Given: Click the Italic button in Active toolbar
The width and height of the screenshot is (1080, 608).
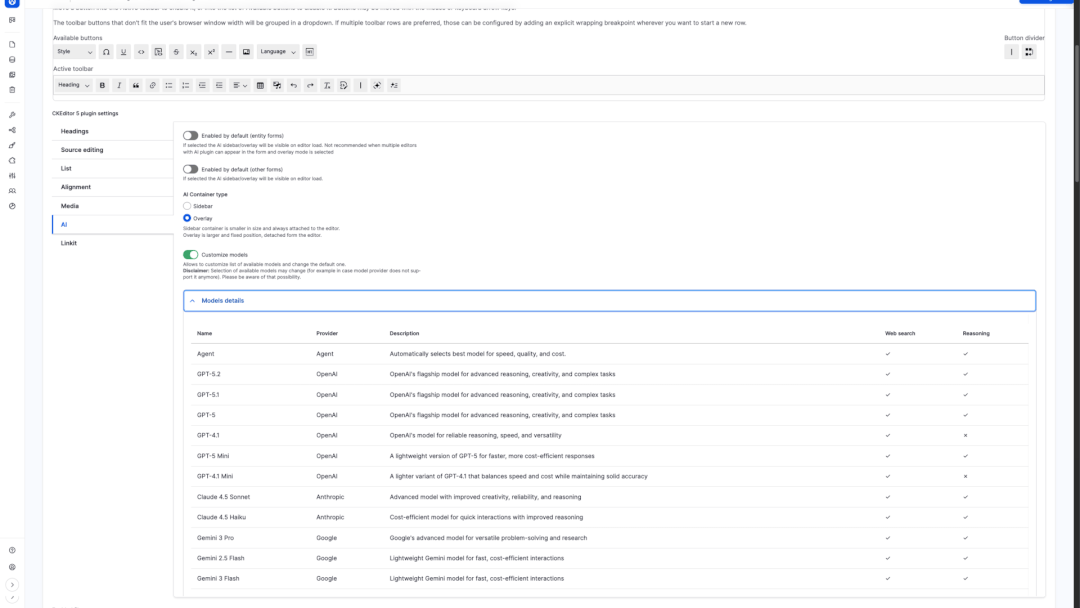Looking at the screenshot, I should pyautogui.click(x=119, y=85).
